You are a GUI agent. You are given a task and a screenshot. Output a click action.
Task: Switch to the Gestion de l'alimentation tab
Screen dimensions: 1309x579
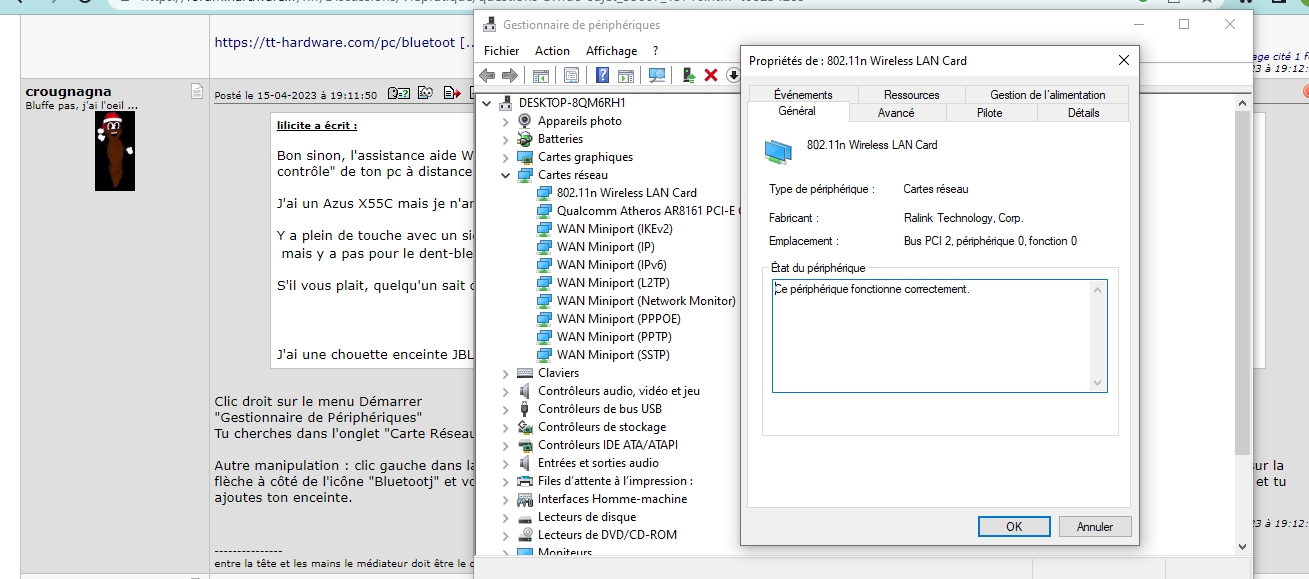click(1047, 95)
